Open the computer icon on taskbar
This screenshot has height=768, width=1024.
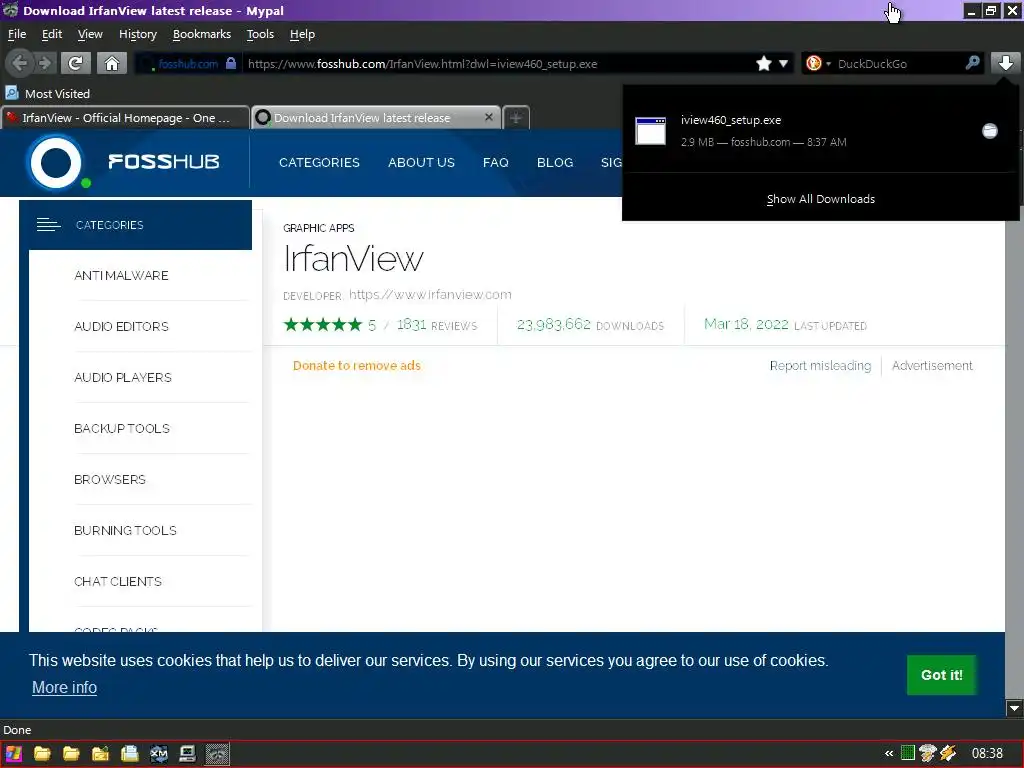point(187,754)
